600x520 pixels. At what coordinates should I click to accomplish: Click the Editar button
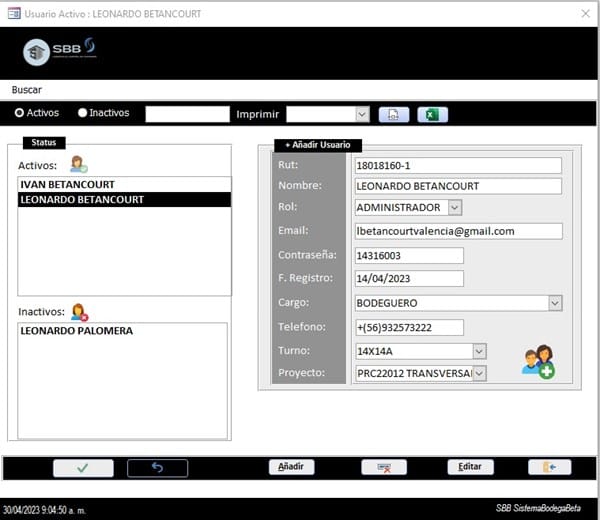pyautogui.click(x=470, y=467)
